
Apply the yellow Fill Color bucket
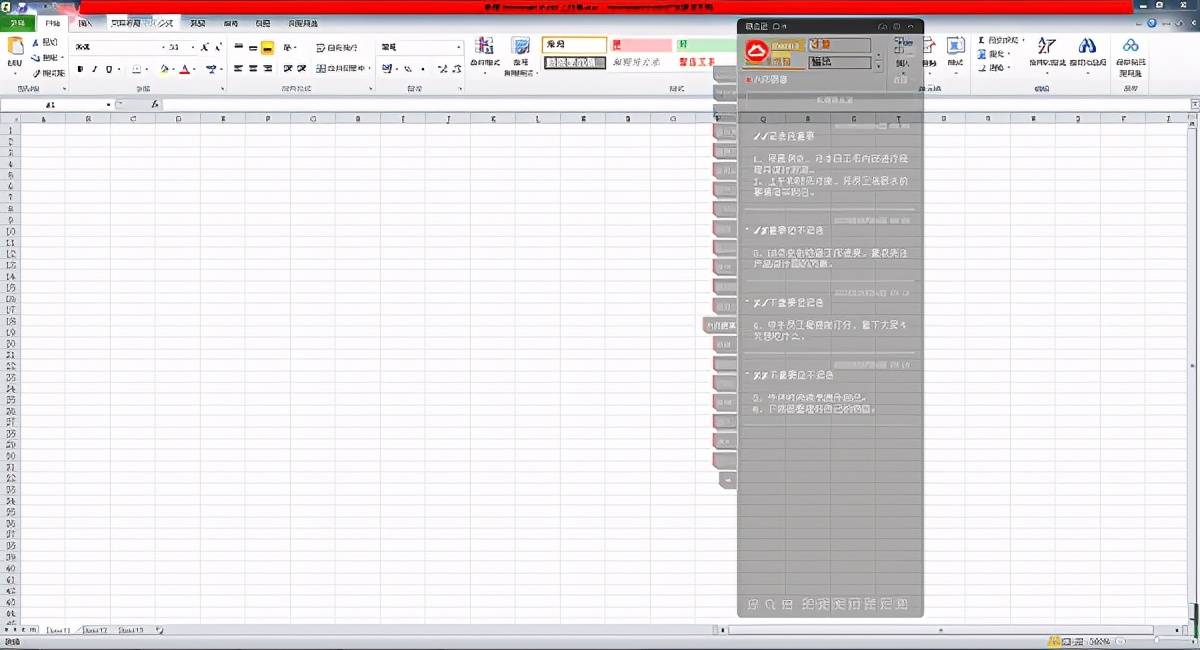pos(166,69)
